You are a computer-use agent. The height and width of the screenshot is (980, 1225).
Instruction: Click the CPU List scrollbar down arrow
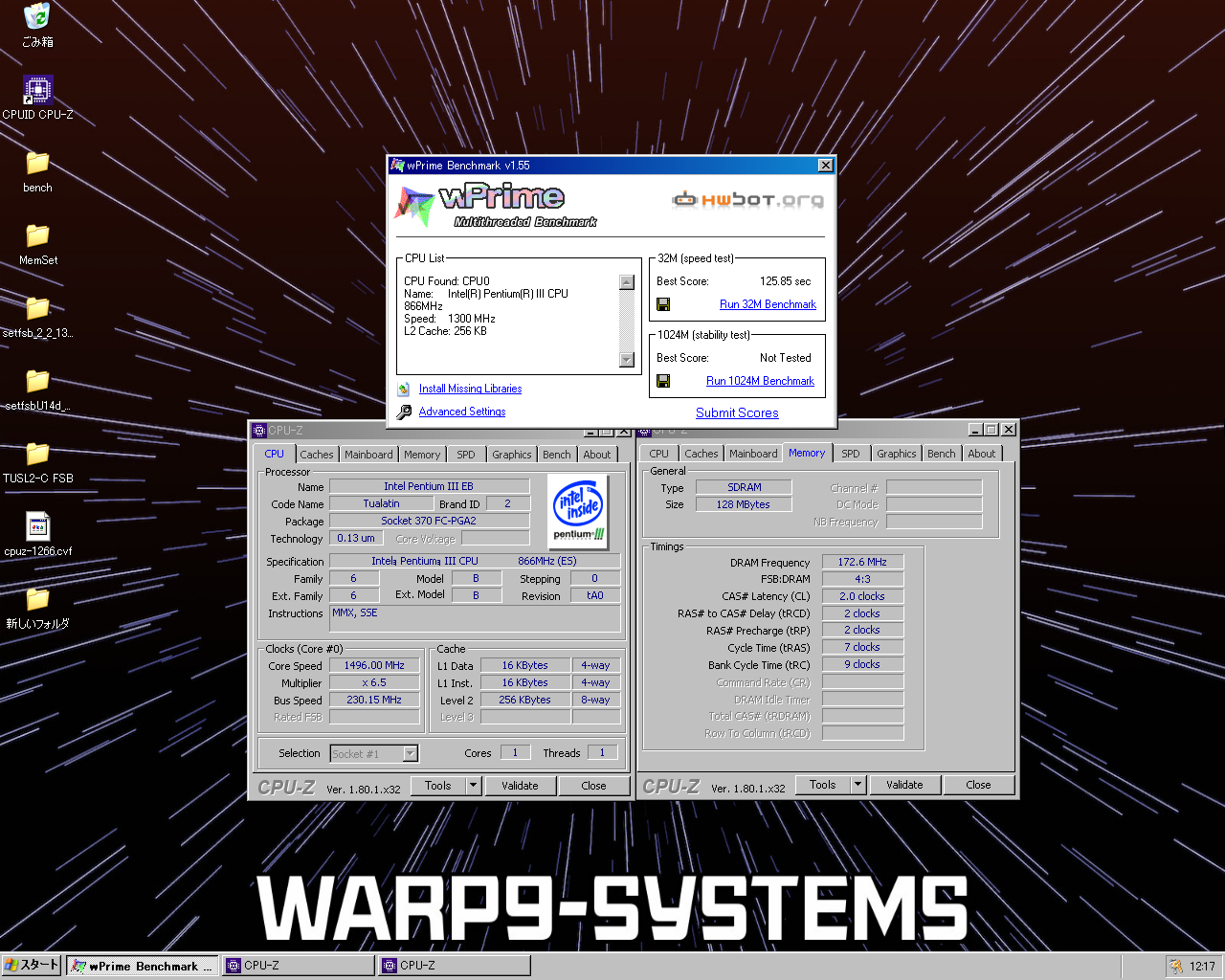(x=627, y=360)
